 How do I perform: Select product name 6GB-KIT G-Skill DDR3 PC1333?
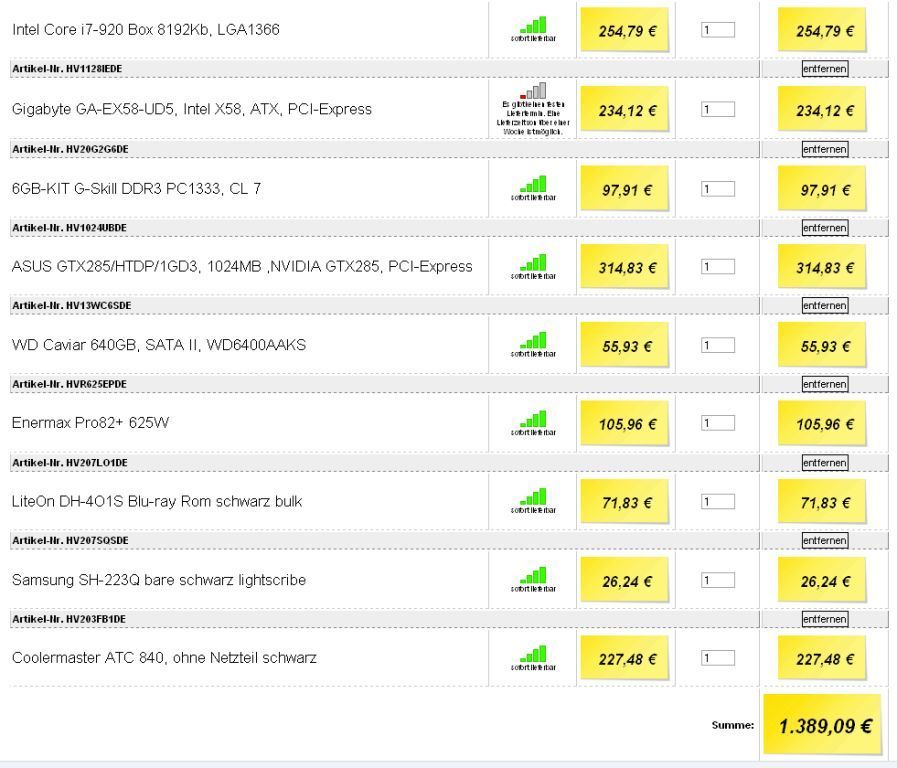[x=136, y=189]
